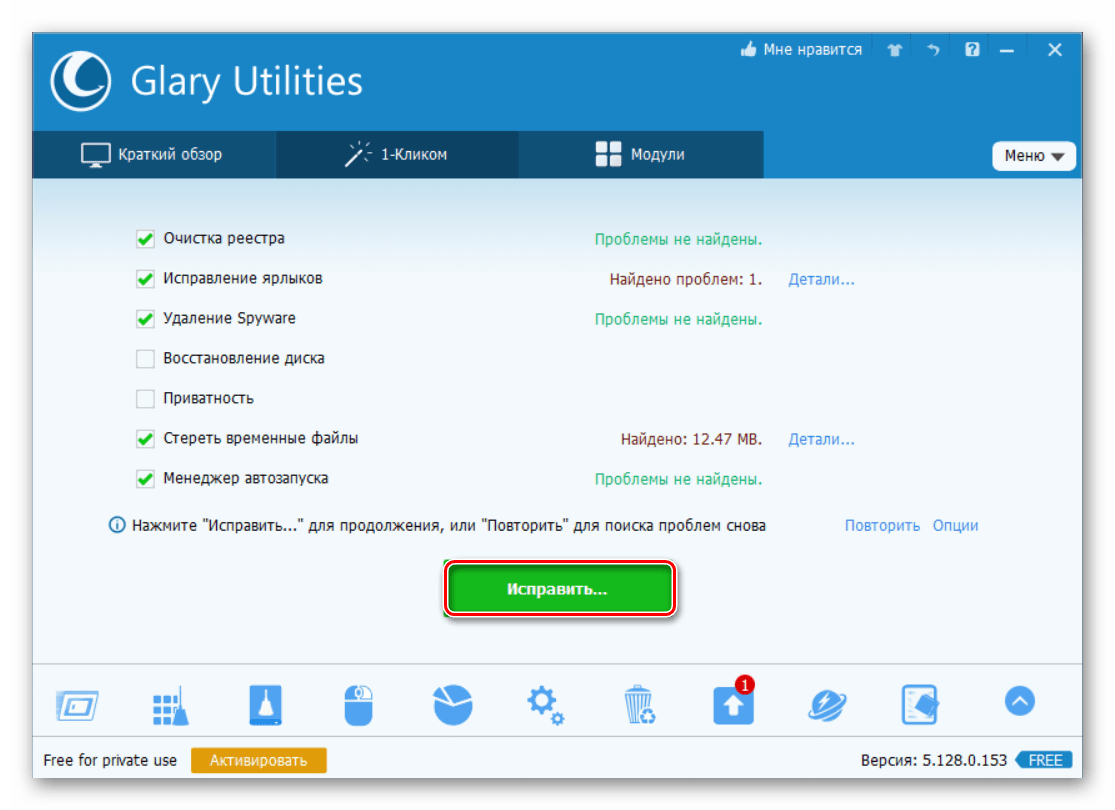This screenshot has width=1115, height=810.
Task: Enable the Приватность checkbox
Action: pyautogui.click(x=144, y=398)
